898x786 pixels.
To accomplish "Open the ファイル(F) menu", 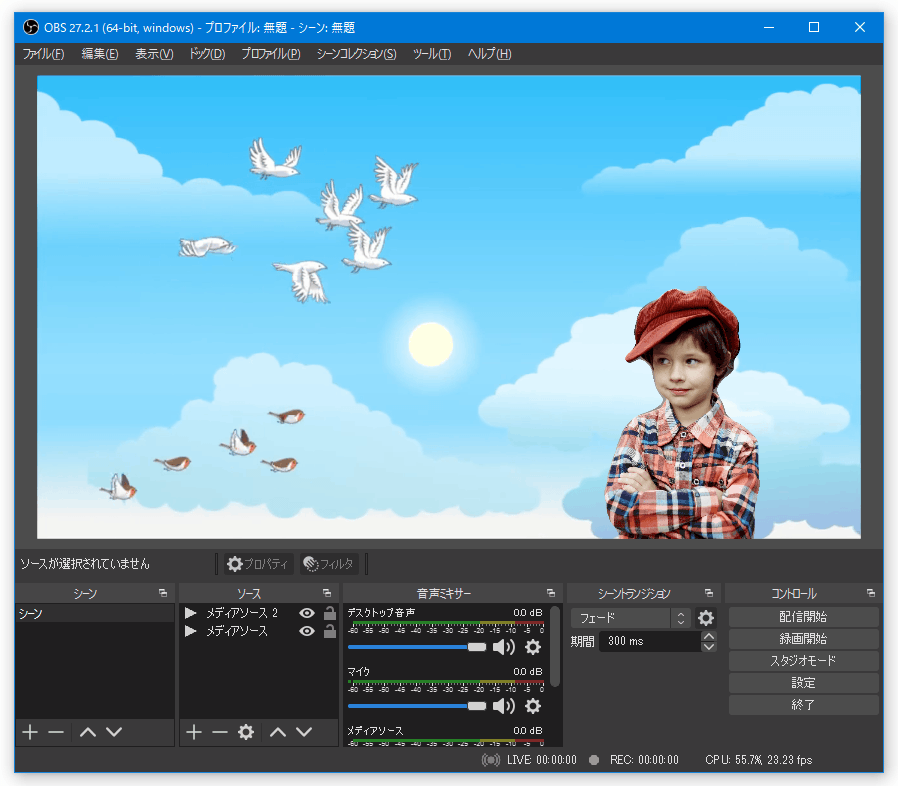I will (43, 54).
